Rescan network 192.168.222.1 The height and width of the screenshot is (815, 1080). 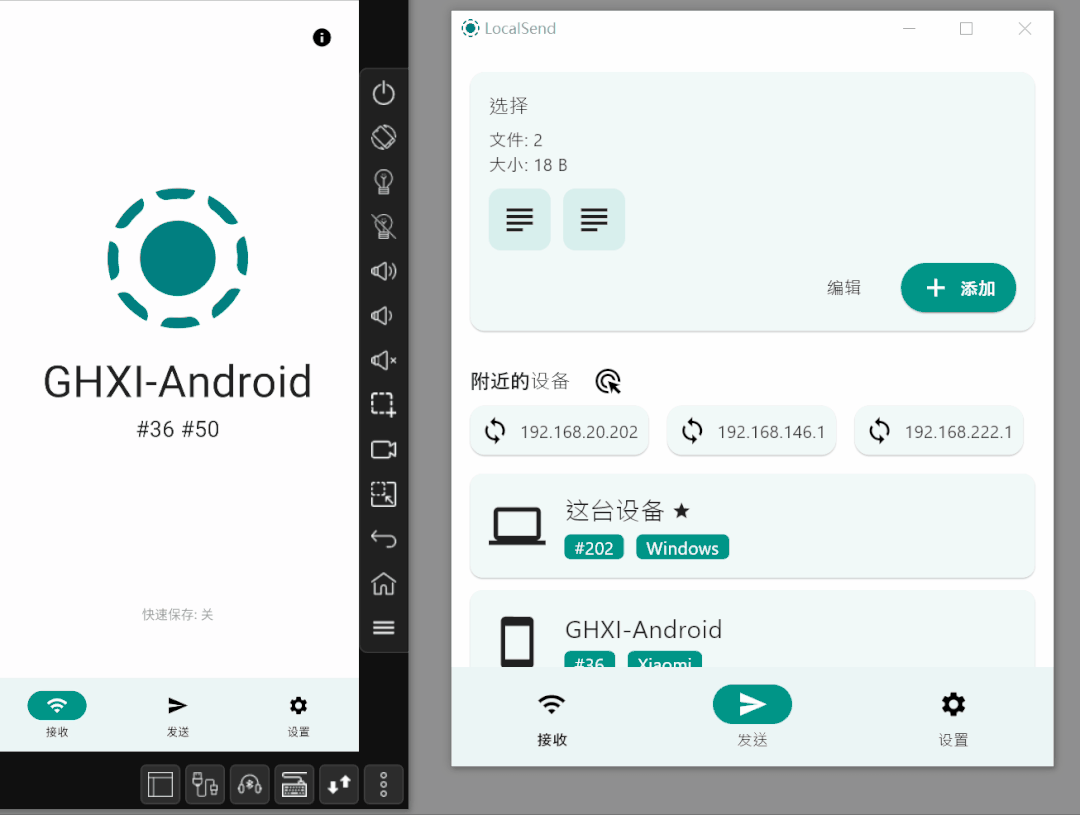(939, 431)
